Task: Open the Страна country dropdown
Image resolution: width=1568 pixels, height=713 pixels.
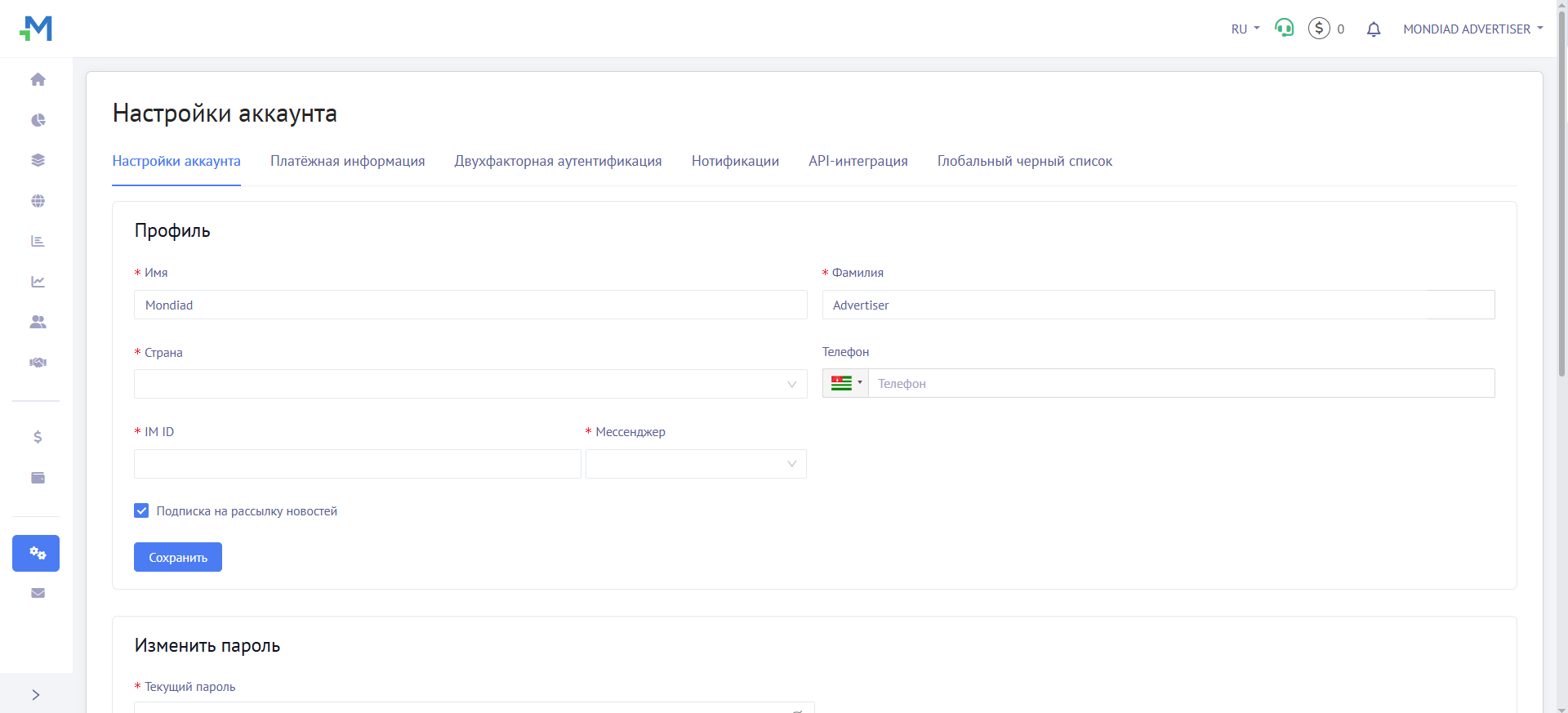Action: click(x=470, y=384)
